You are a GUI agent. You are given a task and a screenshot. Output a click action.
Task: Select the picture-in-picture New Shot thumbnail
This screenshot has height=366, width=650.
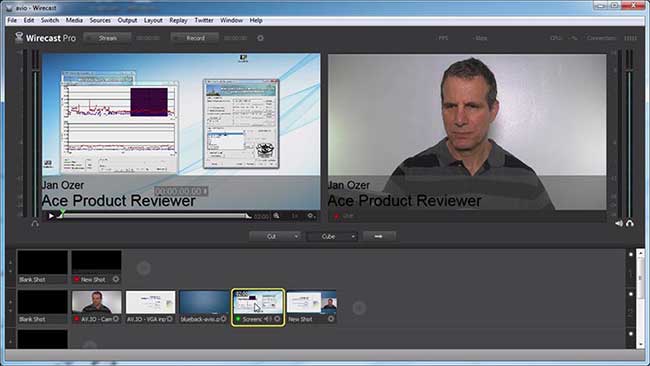pyautogui.click(x=311, y=303)
